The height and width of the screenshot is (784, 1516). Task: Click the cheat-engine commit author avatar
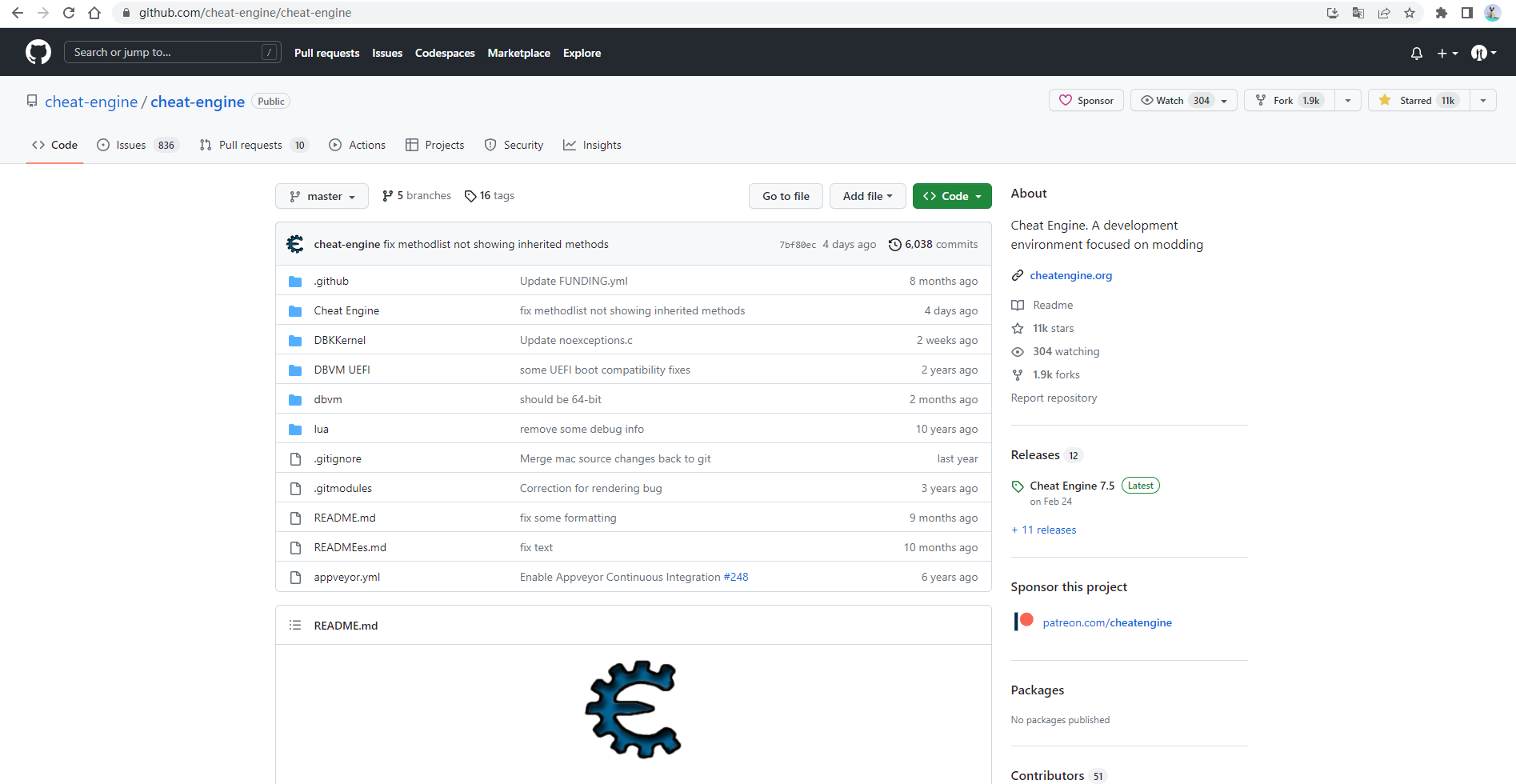pyautogui.click(x=295, y=244)
